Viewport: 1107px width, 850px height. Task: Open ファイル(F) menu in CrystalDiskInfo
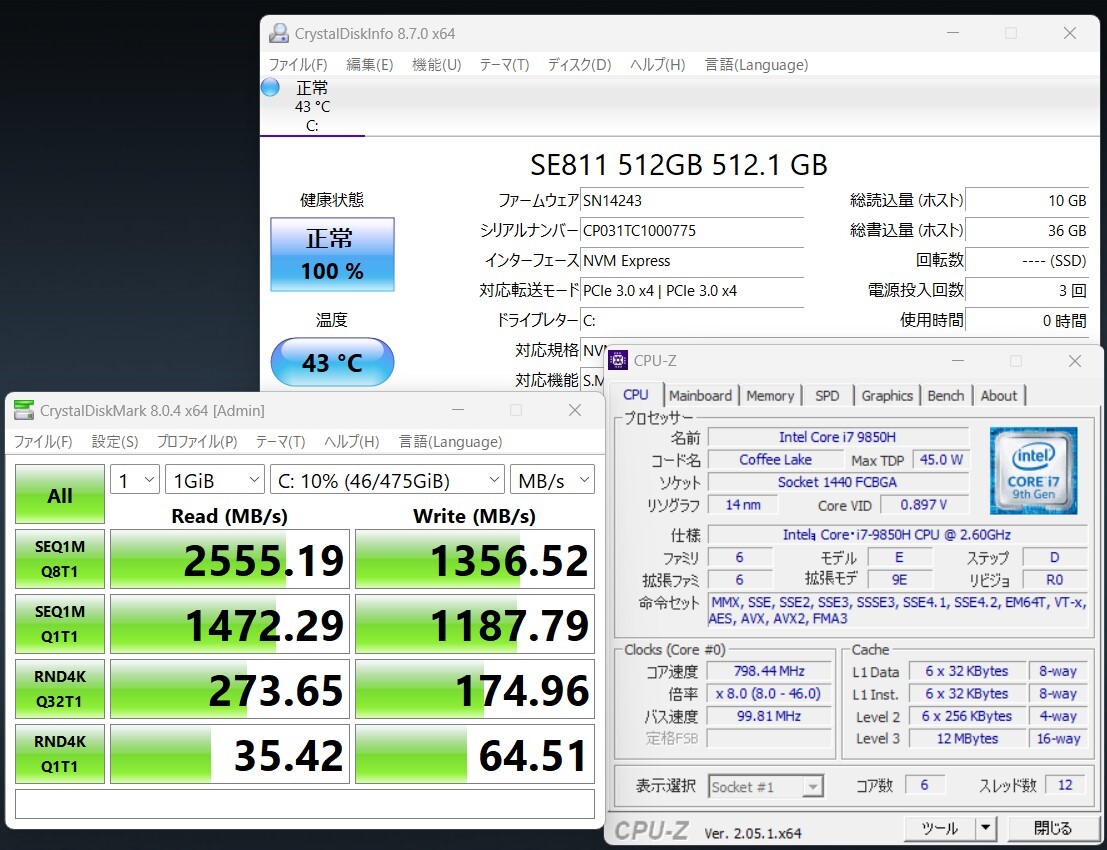(x=297, y=65)
